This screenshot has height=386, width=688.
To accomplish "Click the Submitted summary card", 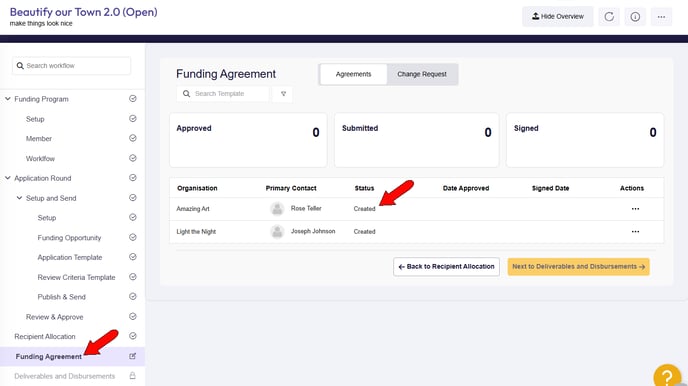I will tap(416, 140).
